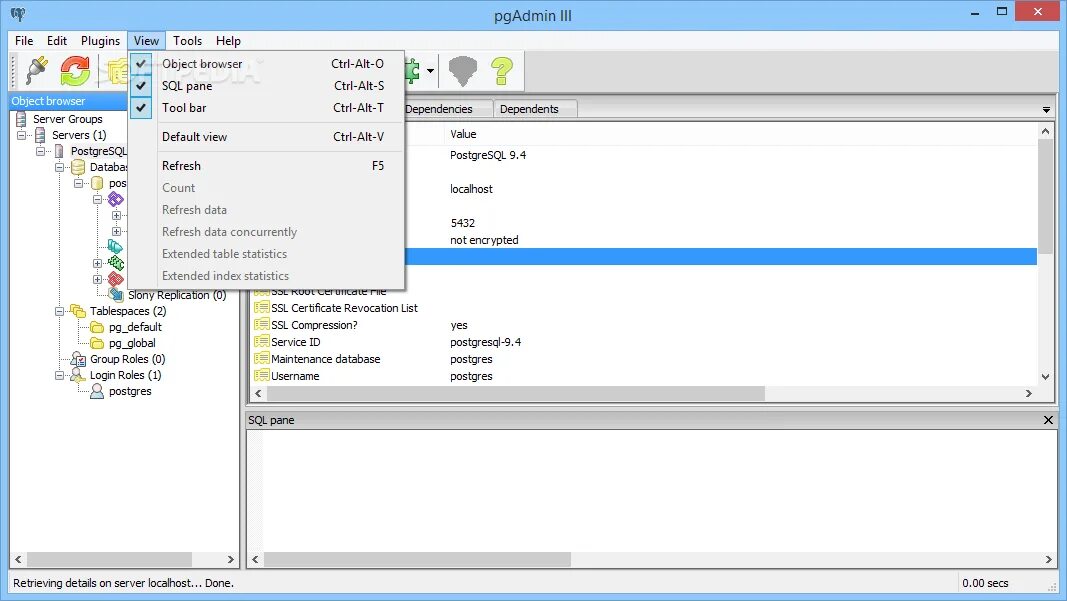Click inside the SQL pane text area
Image resolution: width=1067 pixels, height=601 pixels.
(x=659, y=489)
